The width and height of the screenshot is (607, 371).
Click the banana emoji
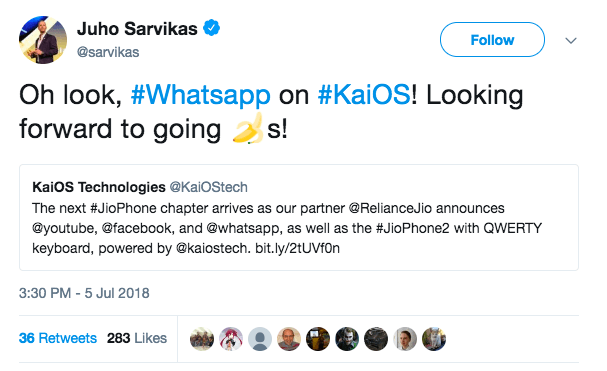248,129
